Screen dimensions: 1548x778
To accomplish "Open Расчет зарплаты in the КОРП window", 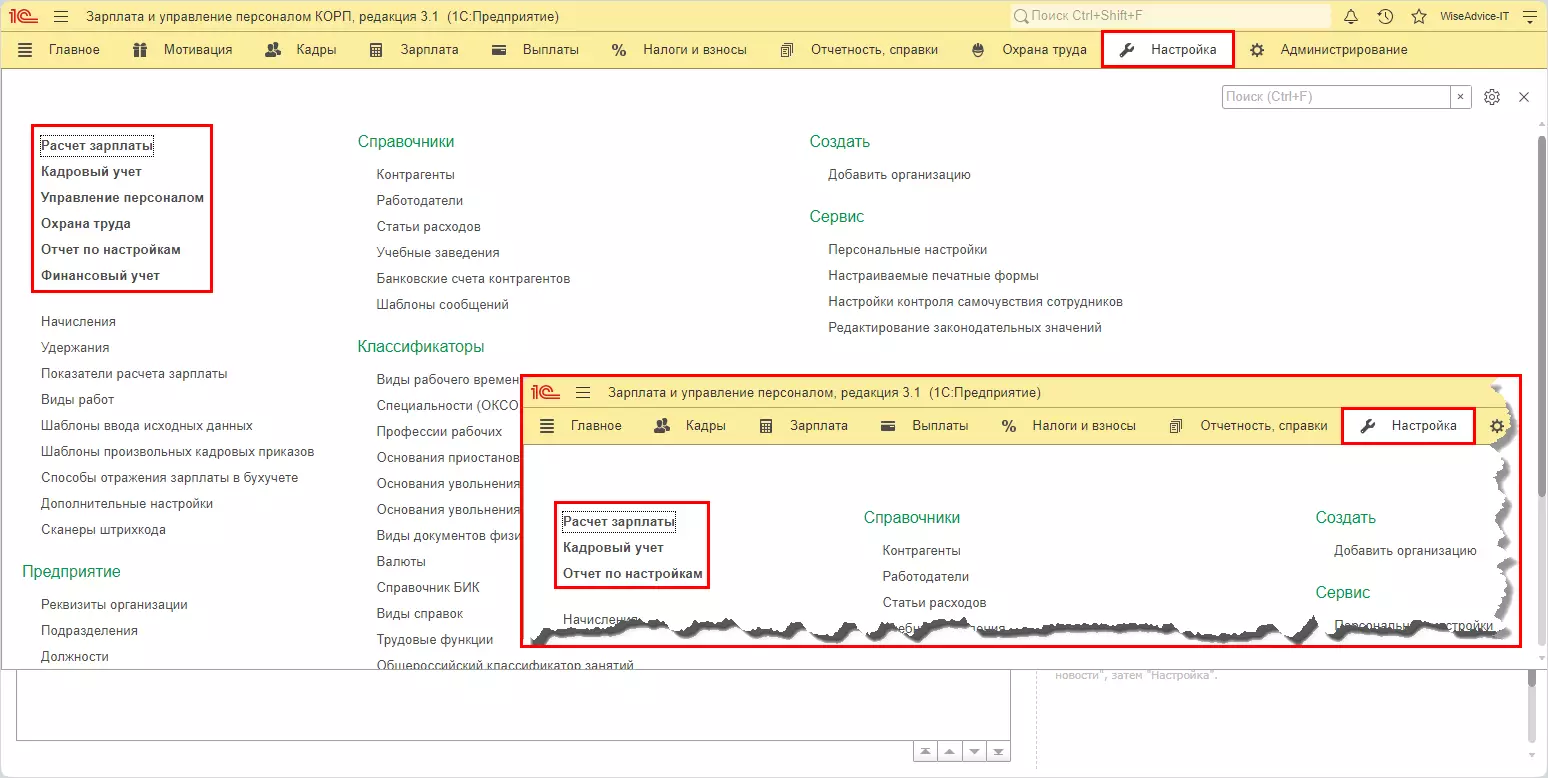I will pos(97,146).
